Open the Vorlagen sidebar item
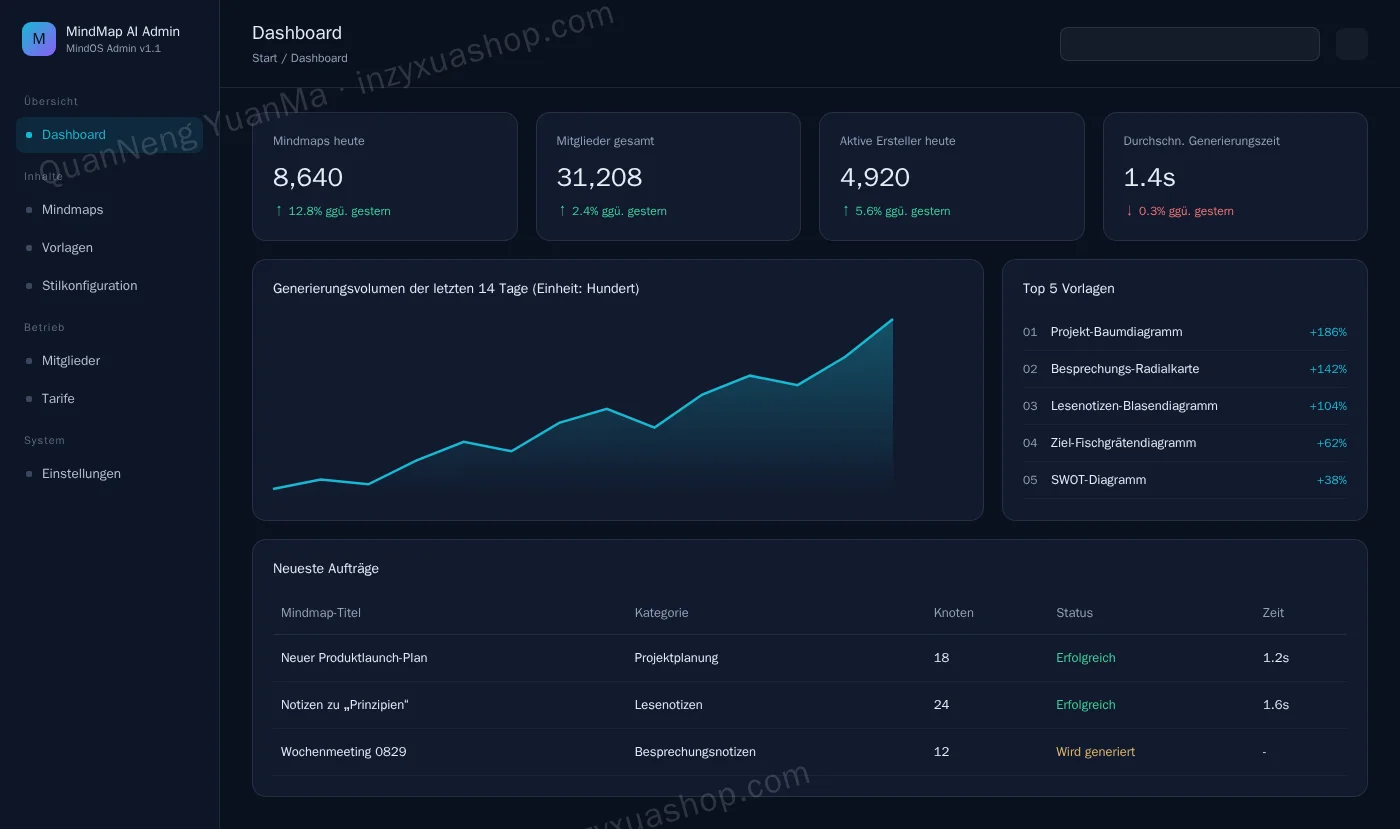Viewport: 1400px width, 829px height. coord(109,248)
